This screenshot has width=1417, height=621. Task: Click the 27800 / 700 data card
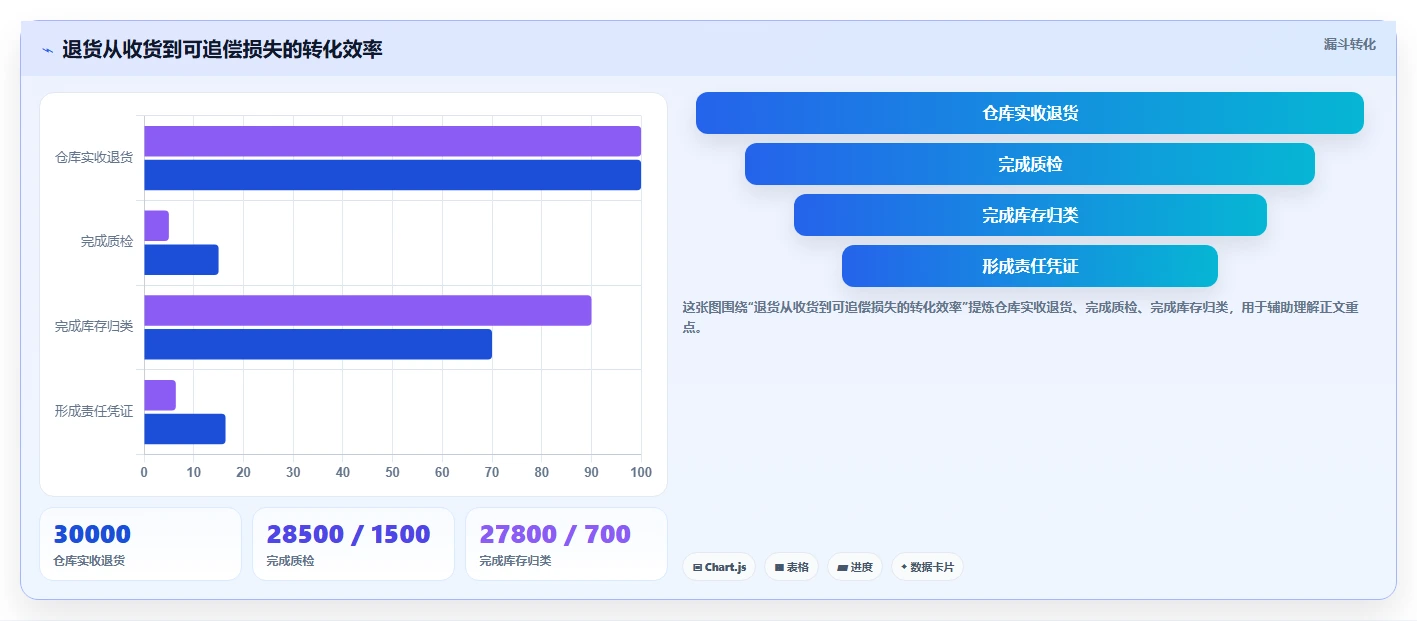(x=566, y=544)
